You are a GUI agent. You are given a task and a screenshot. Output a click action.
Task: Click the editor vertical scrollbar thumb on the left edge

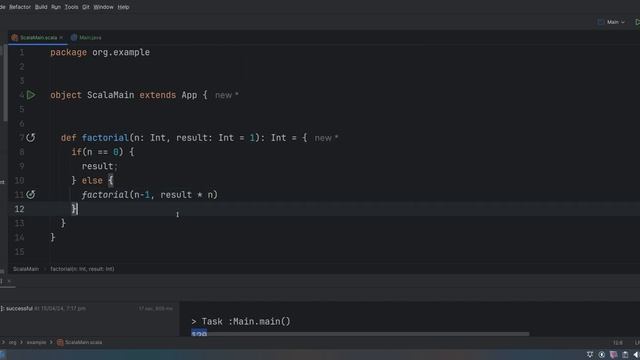click(4, 84)
